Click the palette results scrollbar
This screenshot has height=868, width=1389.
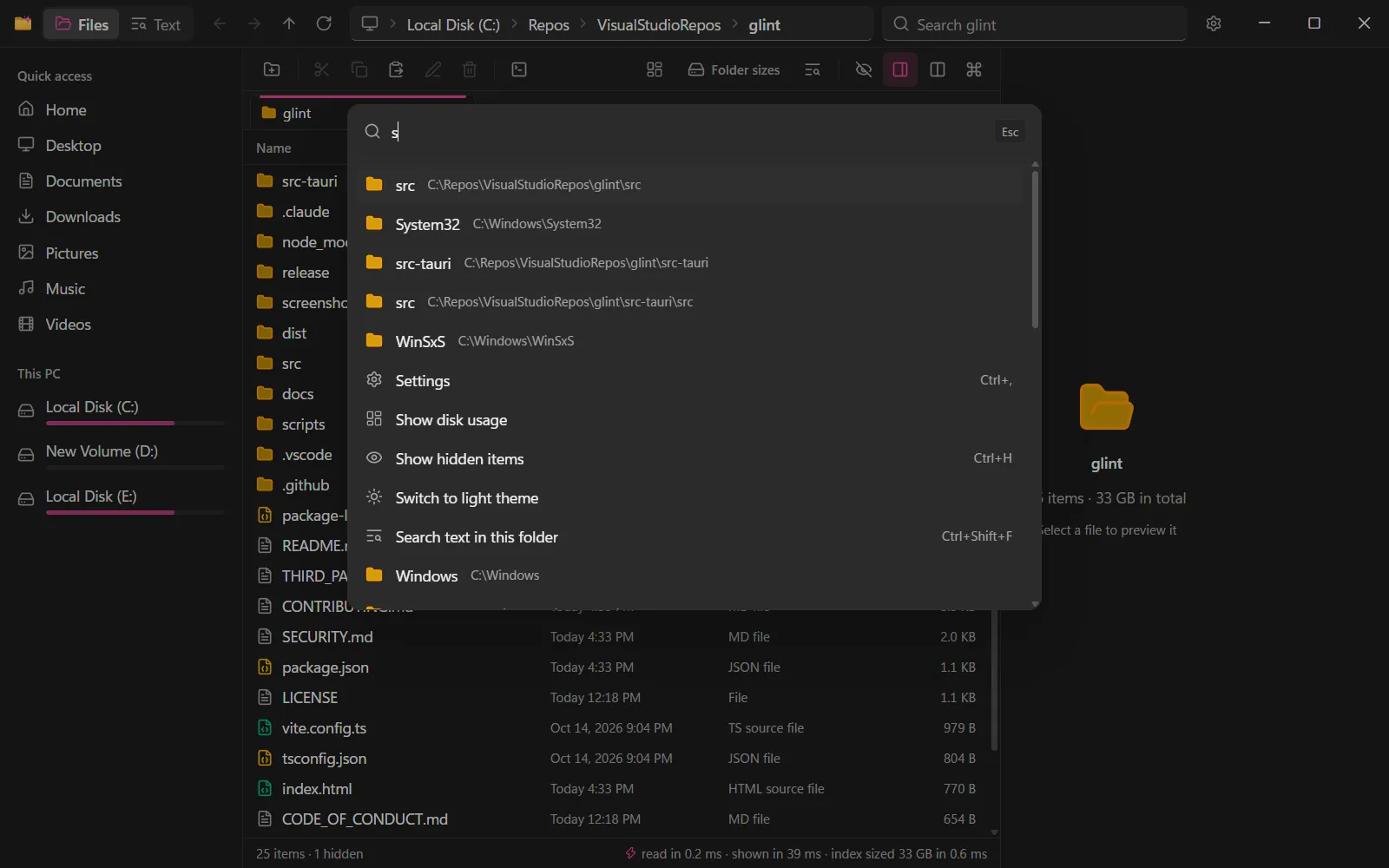[x=1035, y=250]
